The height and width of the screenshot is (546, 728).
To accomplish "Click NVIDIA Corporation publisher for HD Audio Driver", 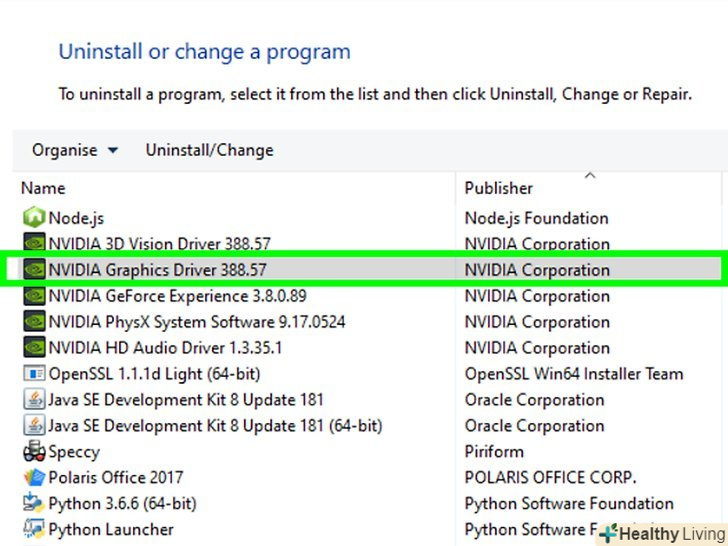I will [537, 348].
